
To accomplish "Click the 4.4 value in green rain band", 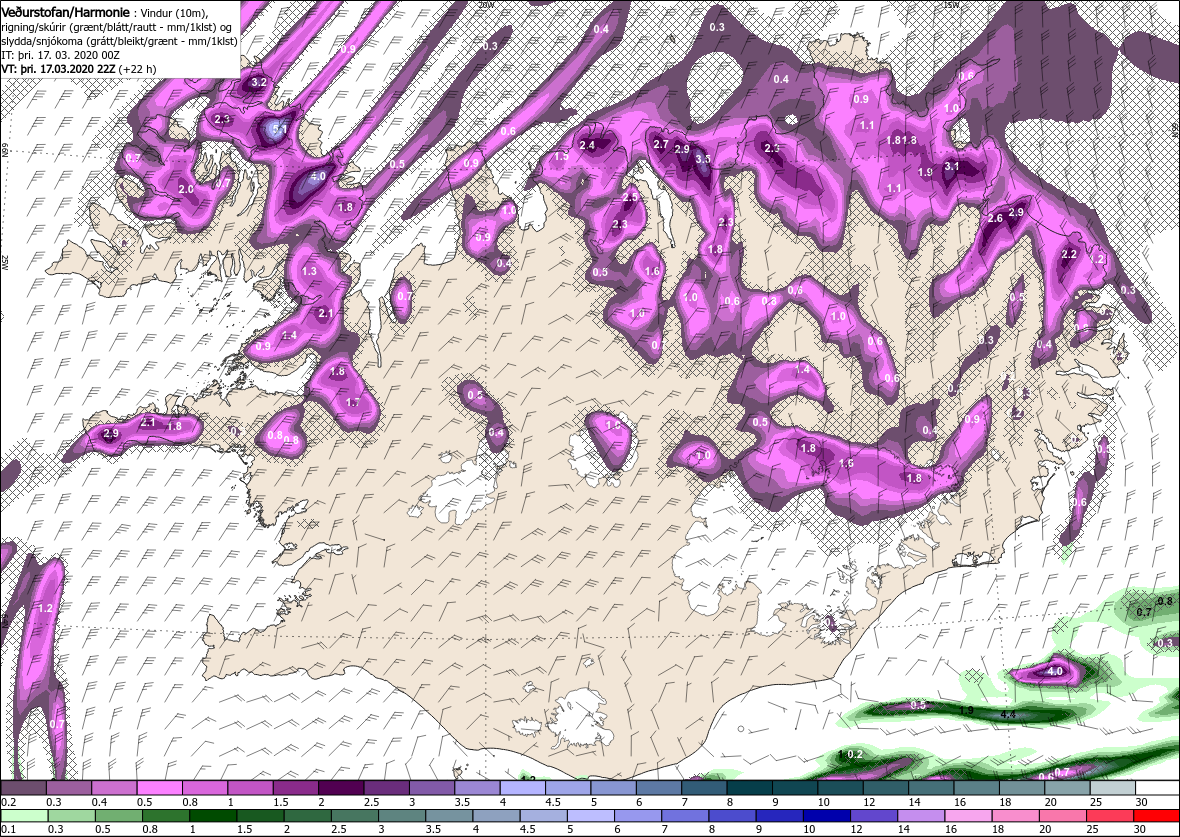I will (1008, 714).
